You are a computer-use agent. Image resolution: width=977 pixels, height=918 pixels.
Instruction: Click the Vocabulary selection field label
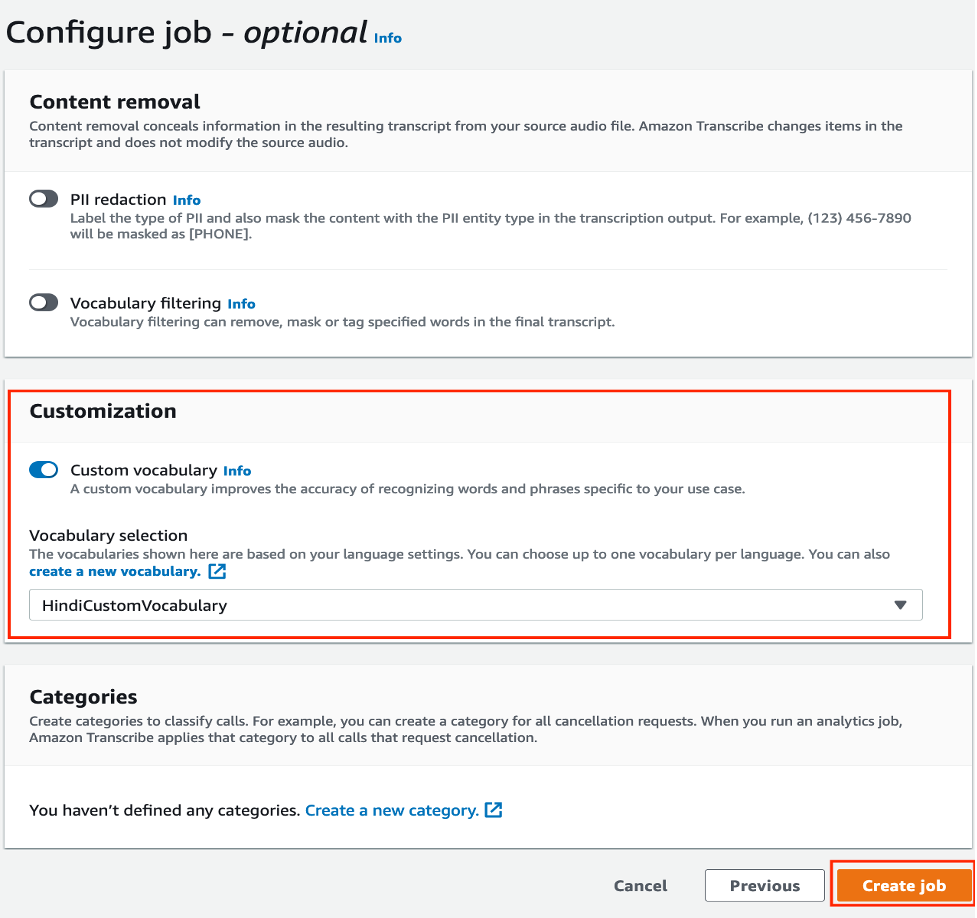pyautogui.click(x=108, y=535)
